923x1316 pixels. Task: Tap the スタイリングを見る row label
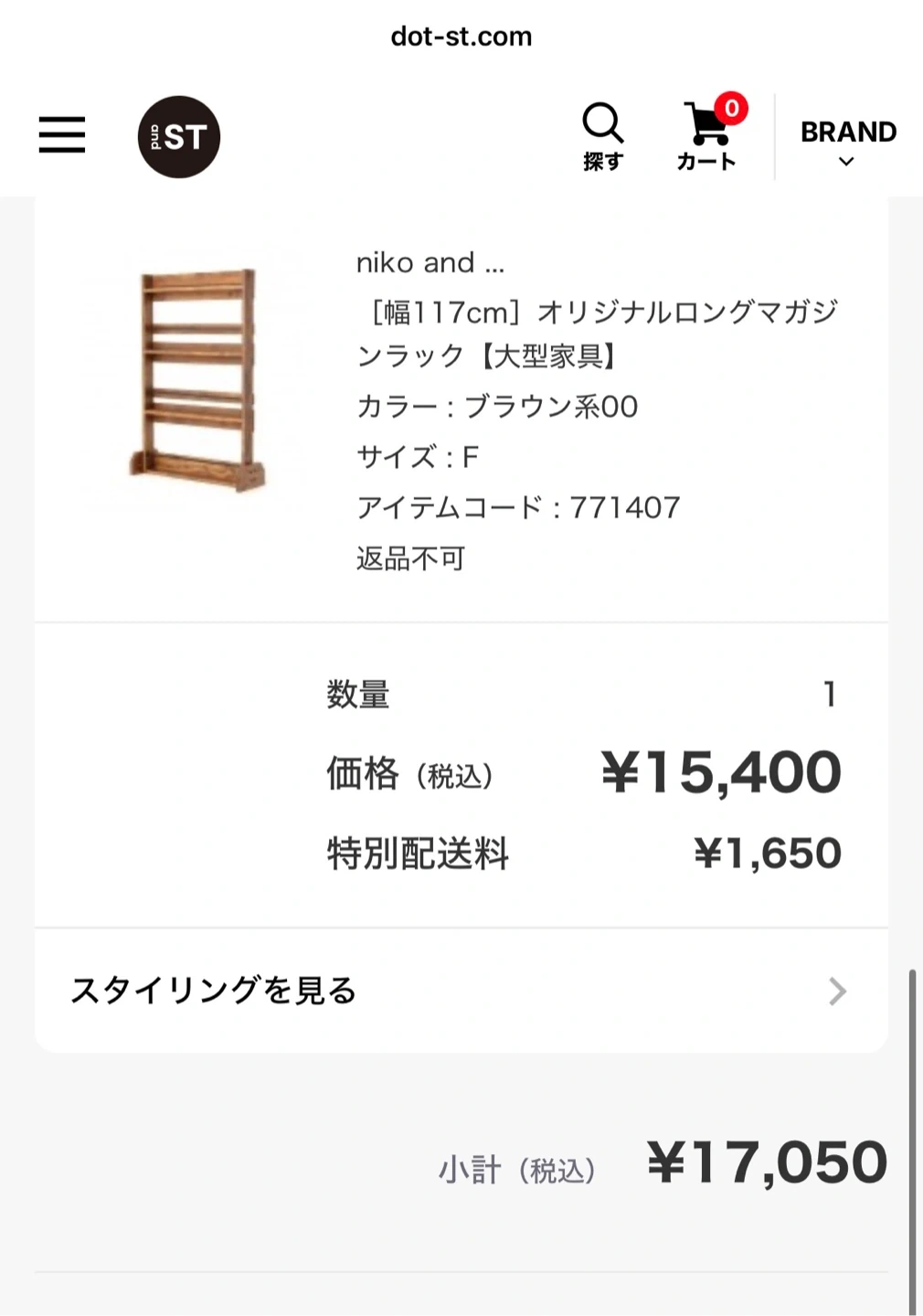tap(214, 991)
